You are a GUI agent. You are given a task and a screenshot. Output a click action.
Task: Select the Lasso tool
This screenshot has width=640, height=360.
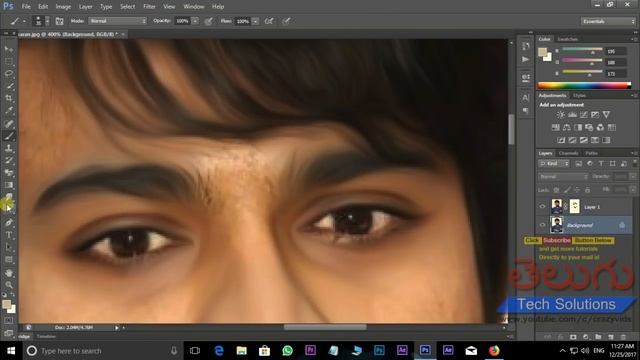click(x=9, y=73)
